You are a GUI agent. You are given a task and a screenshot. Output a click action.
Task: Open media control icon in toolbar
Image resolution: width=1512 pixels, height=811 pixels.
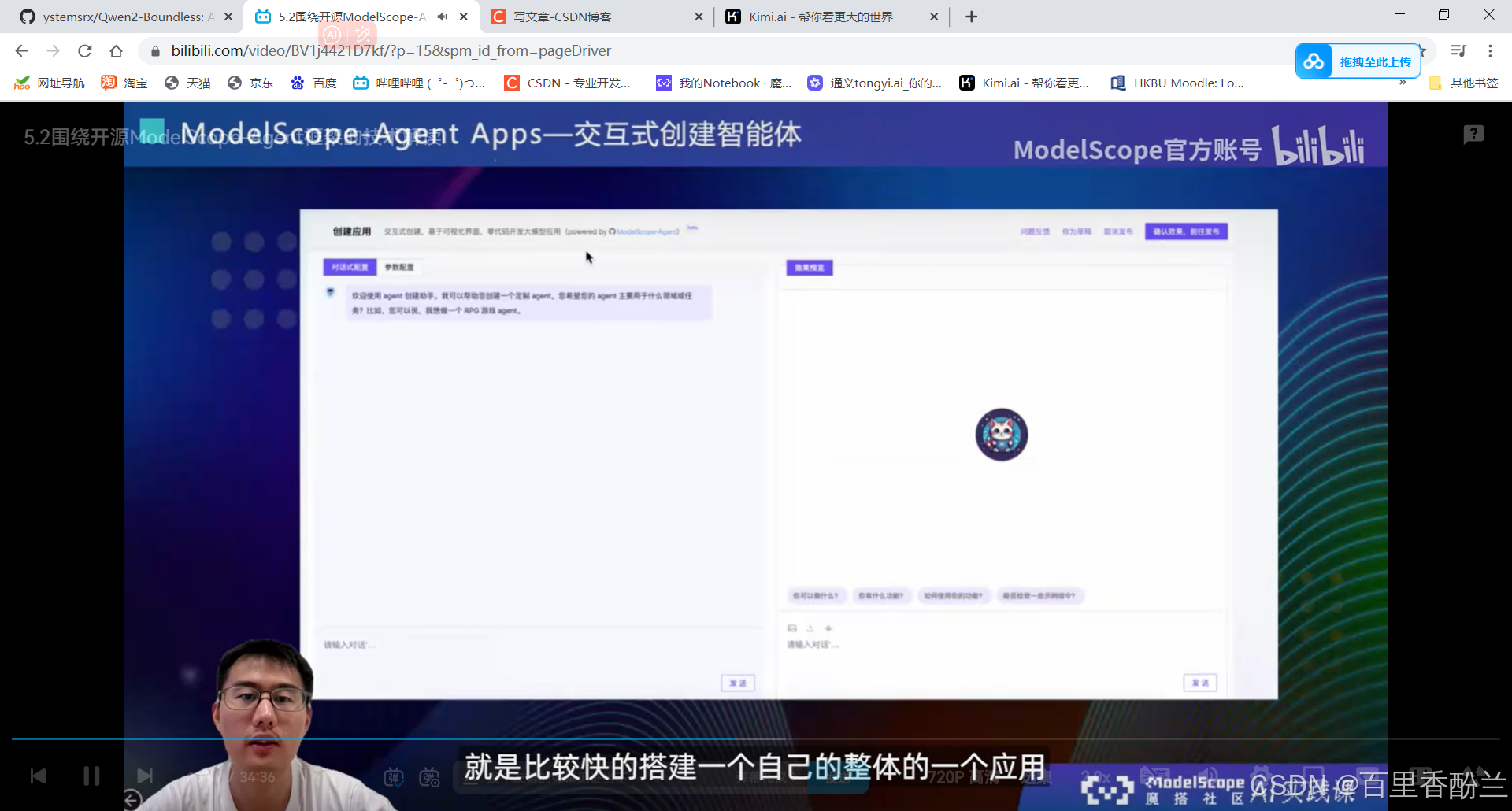coord(1458,51)
